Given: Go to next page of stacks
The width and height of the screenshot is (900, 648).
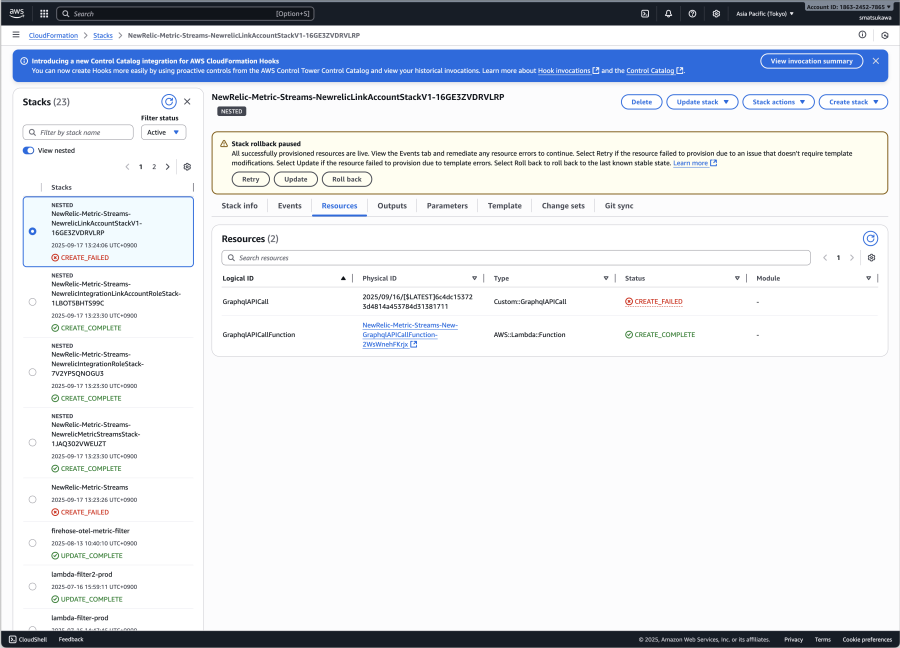Looking at the screenshot, I should tap(168, 167).
